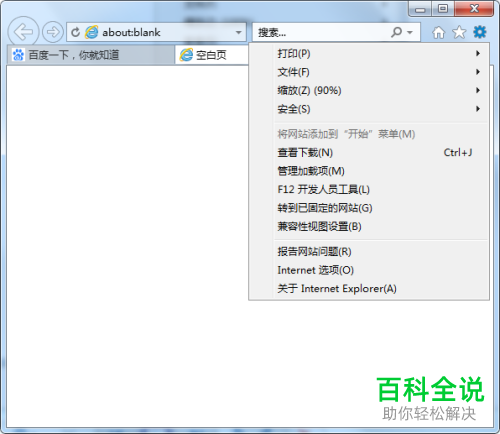Switch to the 百度一下，你就知道 tab
Viewport: 500px width, 434px height.
pos(91,55)
